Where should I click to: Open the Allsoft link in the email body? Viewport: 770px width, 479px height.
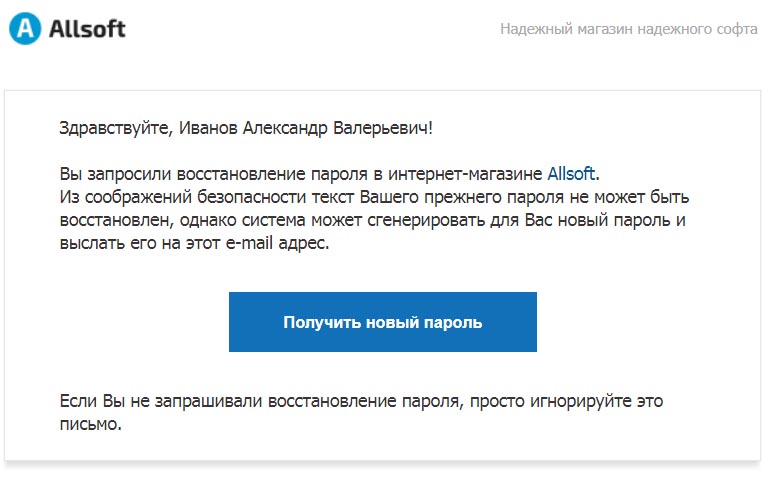[571, 174]
